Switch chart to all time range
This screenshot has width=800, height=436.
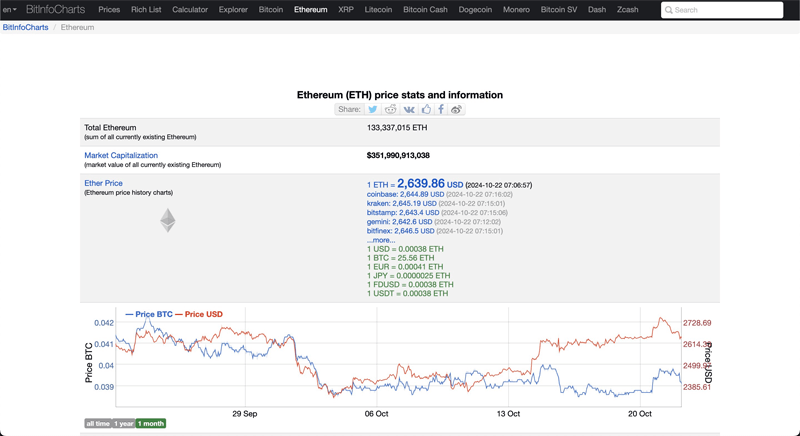tap(98, 424)
